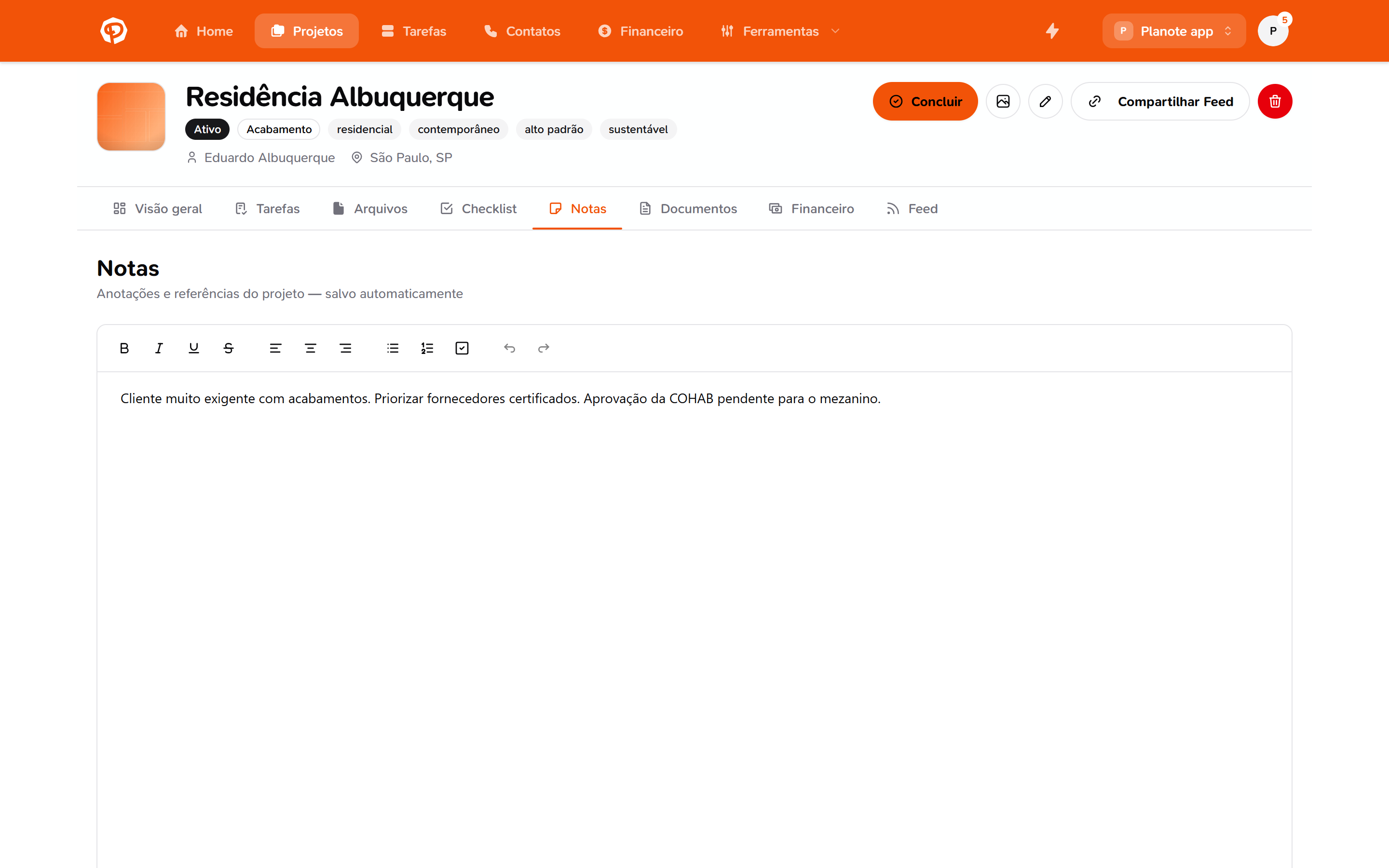Open user avatar with notification badge
Viewport: 1389px width, 868px height.
(1272, 31)
